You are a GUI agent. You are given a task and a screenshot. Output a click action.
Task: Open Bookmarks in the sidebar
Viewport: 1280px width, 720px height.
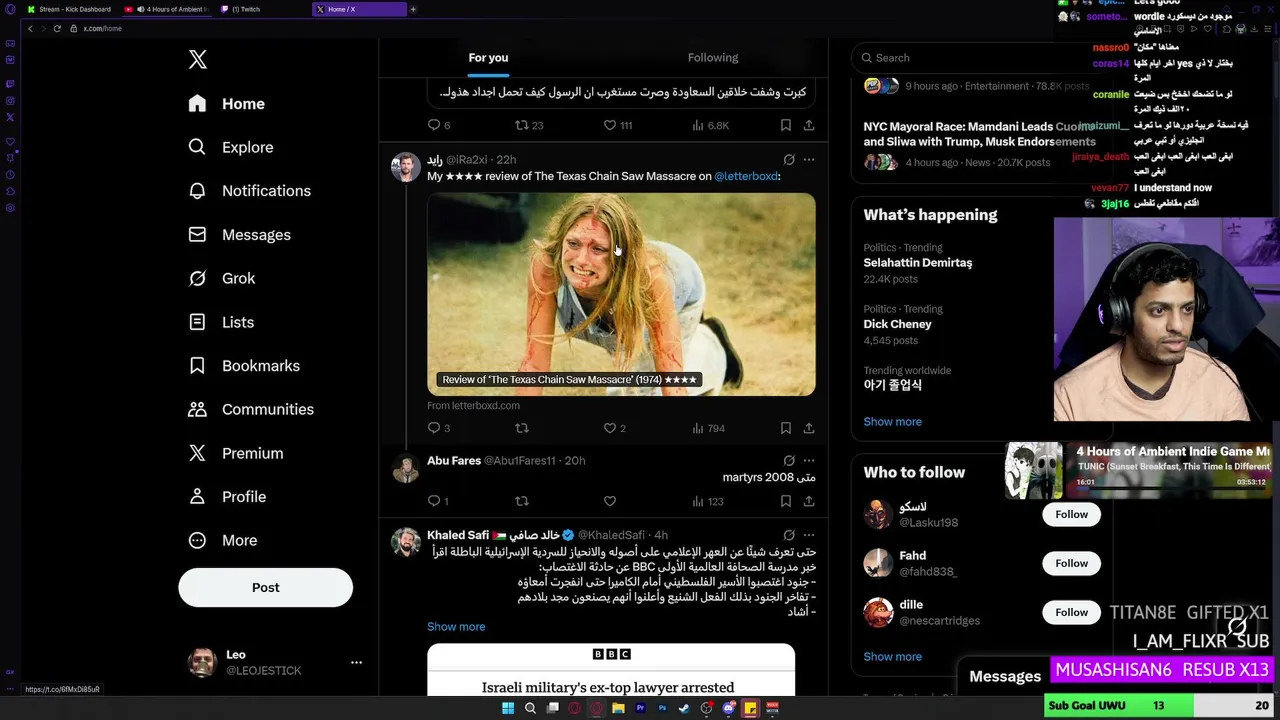tap(244, 366)
